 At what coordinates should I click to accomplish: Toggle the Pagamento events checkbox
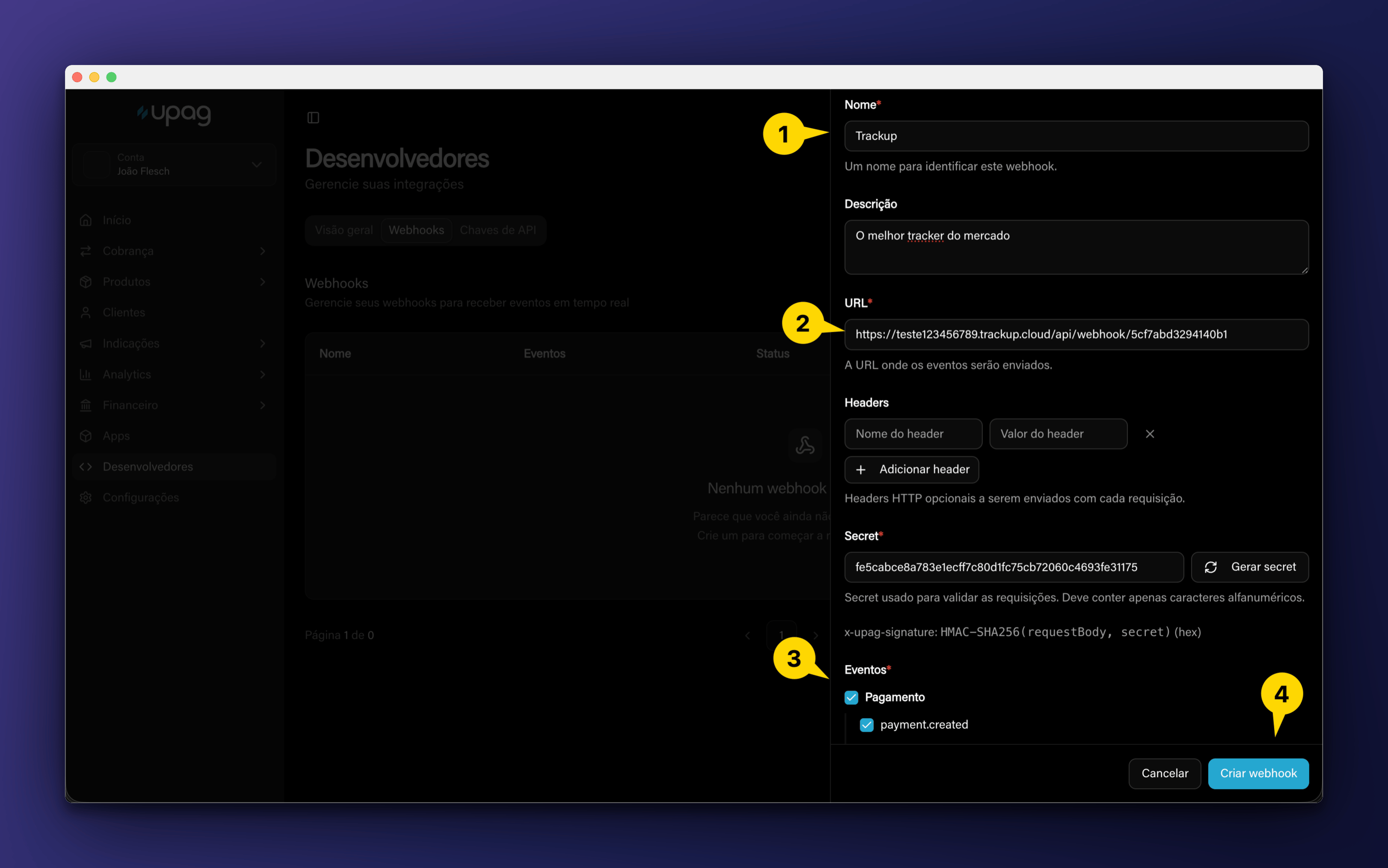(851, 697)
